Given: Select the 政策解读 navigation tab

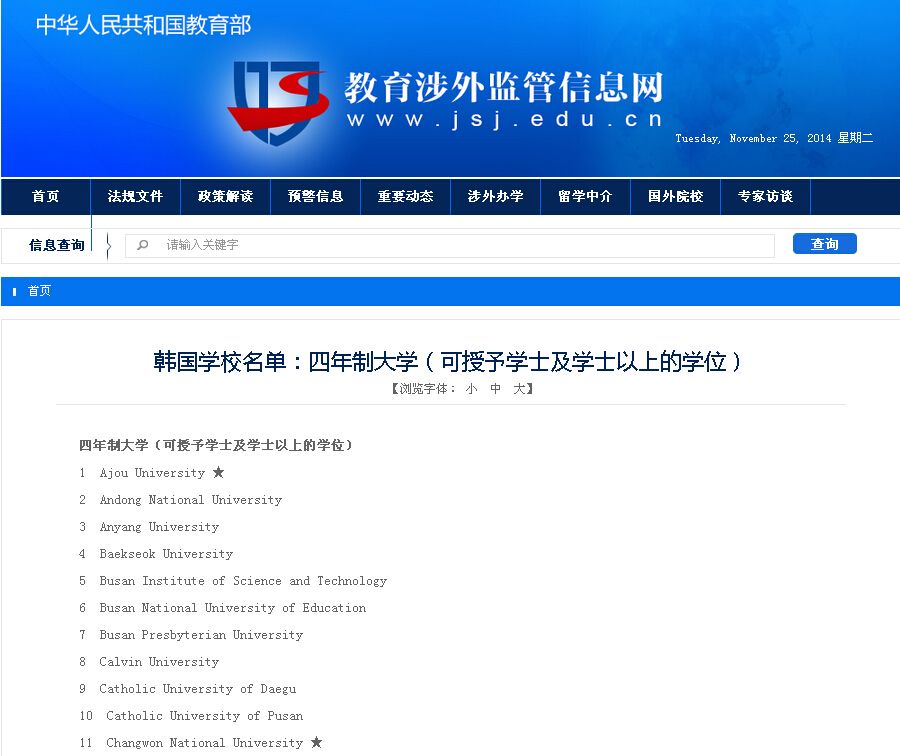Looking at the screenshot, I should point(225,197).
